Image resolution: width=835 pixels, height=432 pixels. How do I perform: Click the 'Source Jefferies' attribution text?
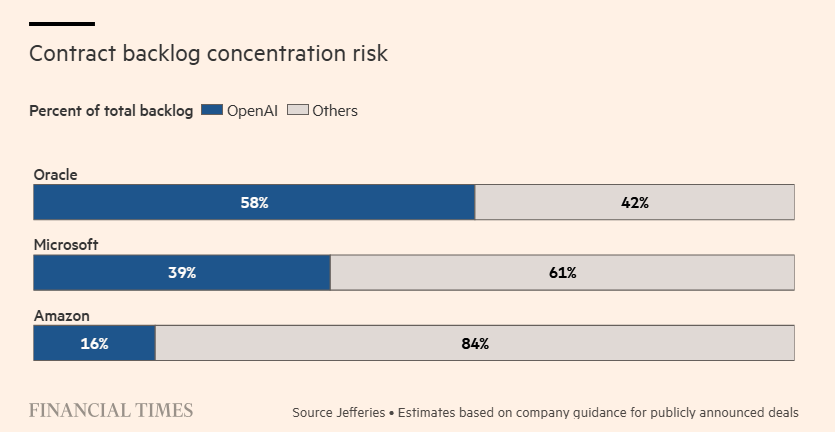[338, 412]
